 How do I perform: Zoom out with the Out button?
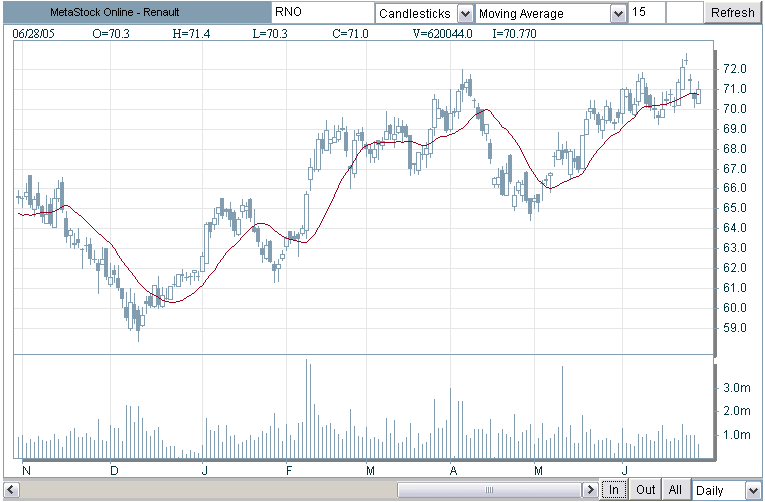(645, 489)
